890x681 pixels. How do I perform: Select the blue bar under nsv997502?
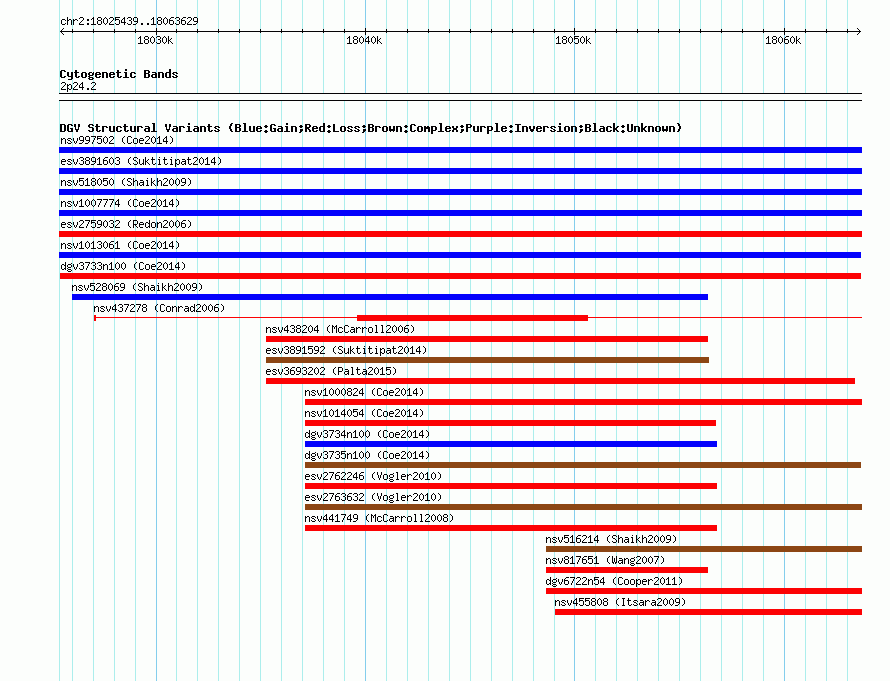(x=460, y=150)
